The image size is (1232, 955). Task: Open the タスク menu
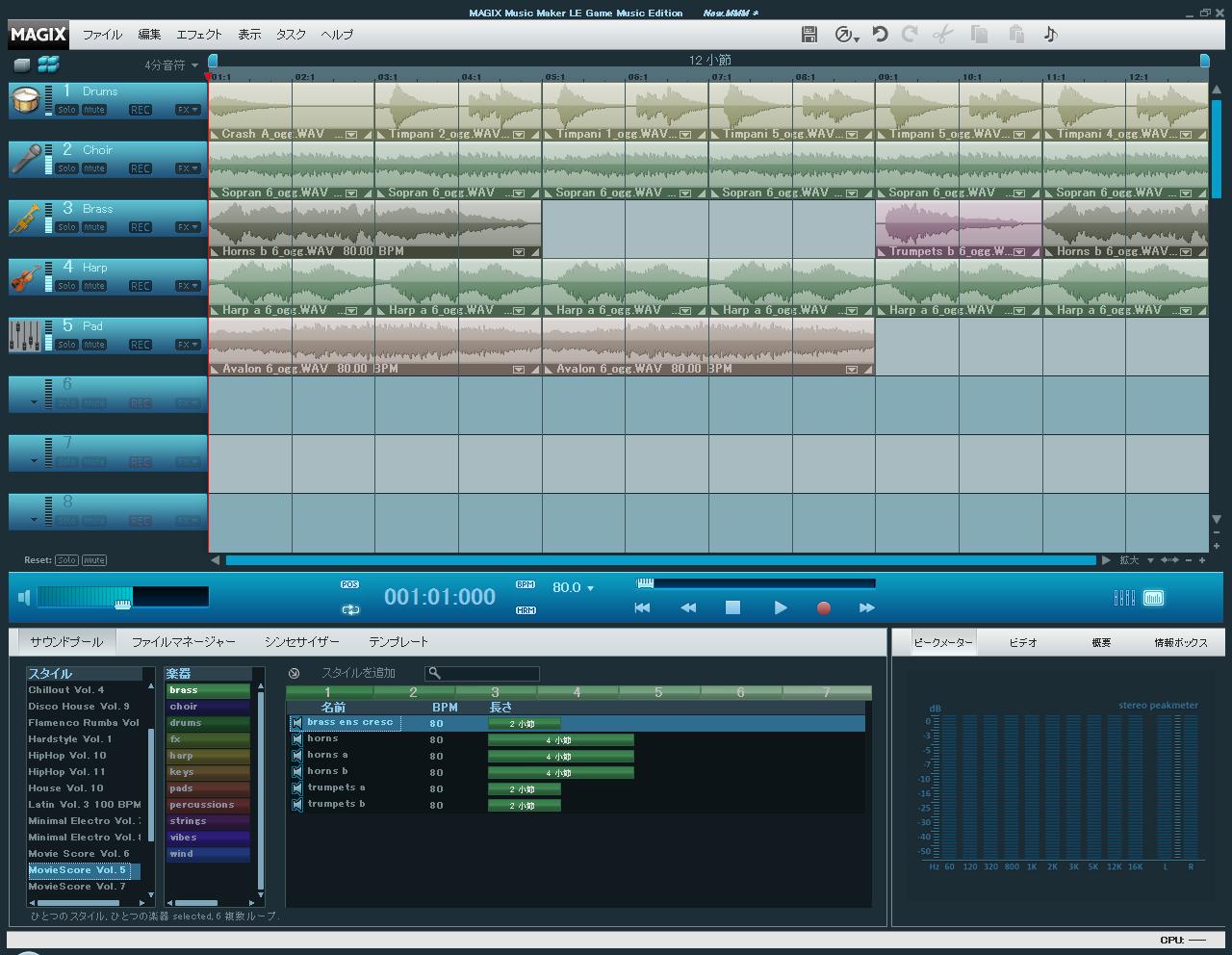pos(291,34)
